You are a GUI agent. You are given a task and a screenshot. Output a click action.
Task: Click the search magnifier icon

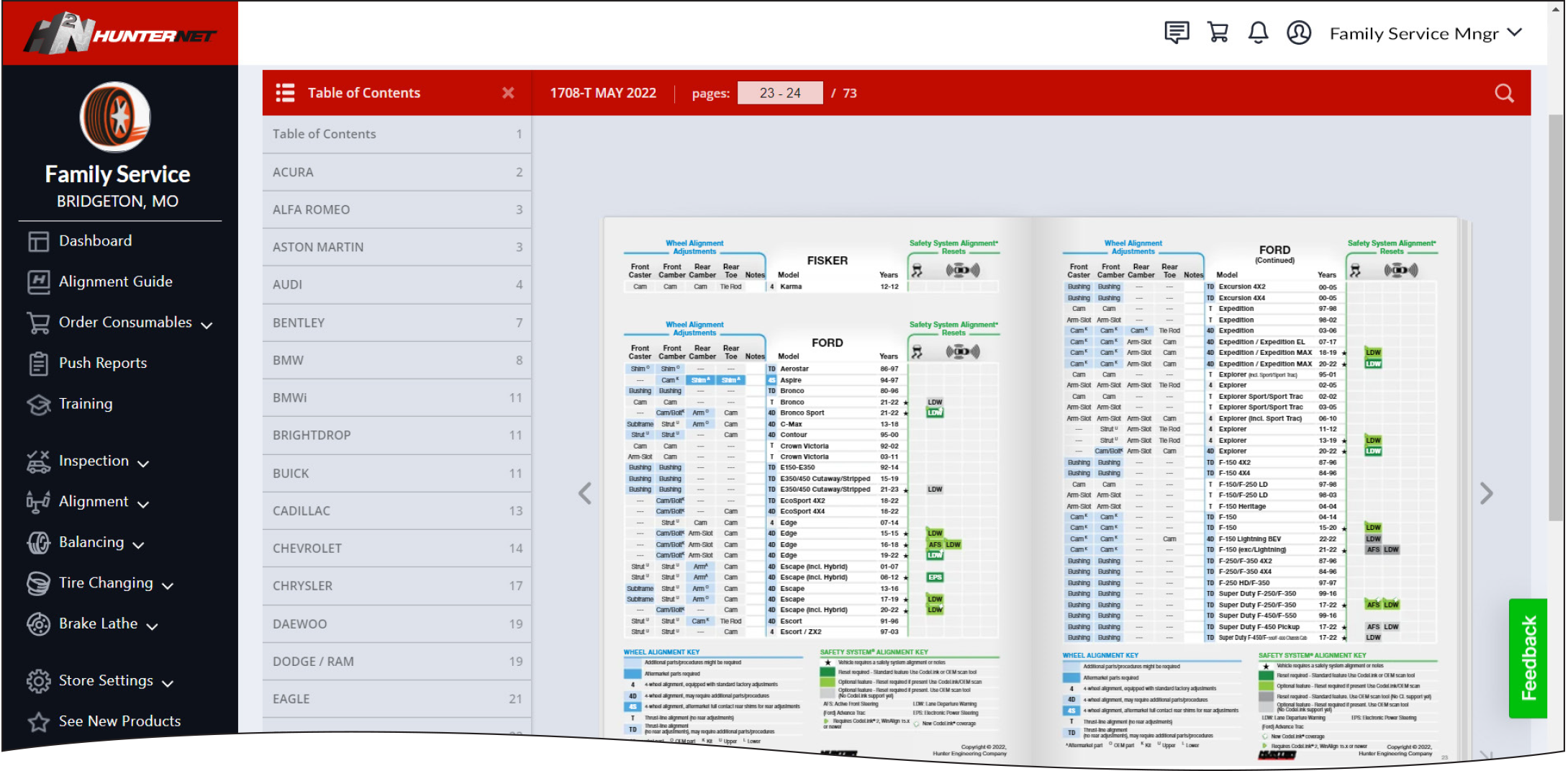click(1504, 93)
